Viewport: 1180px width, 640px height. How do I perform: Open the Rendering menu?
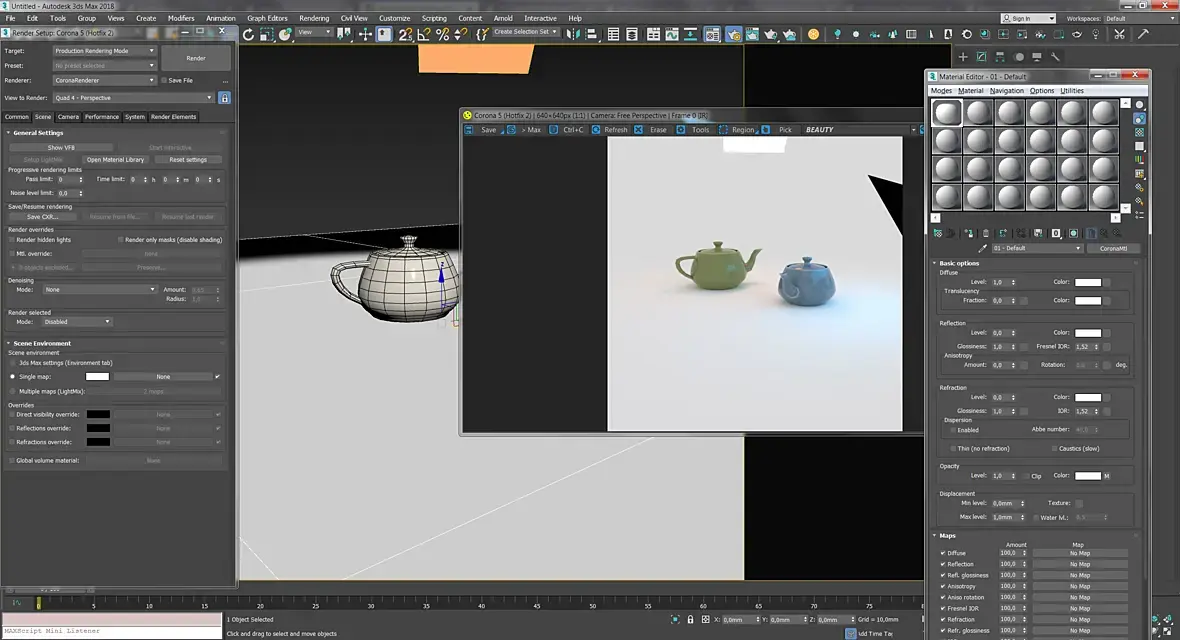point(313,18)
